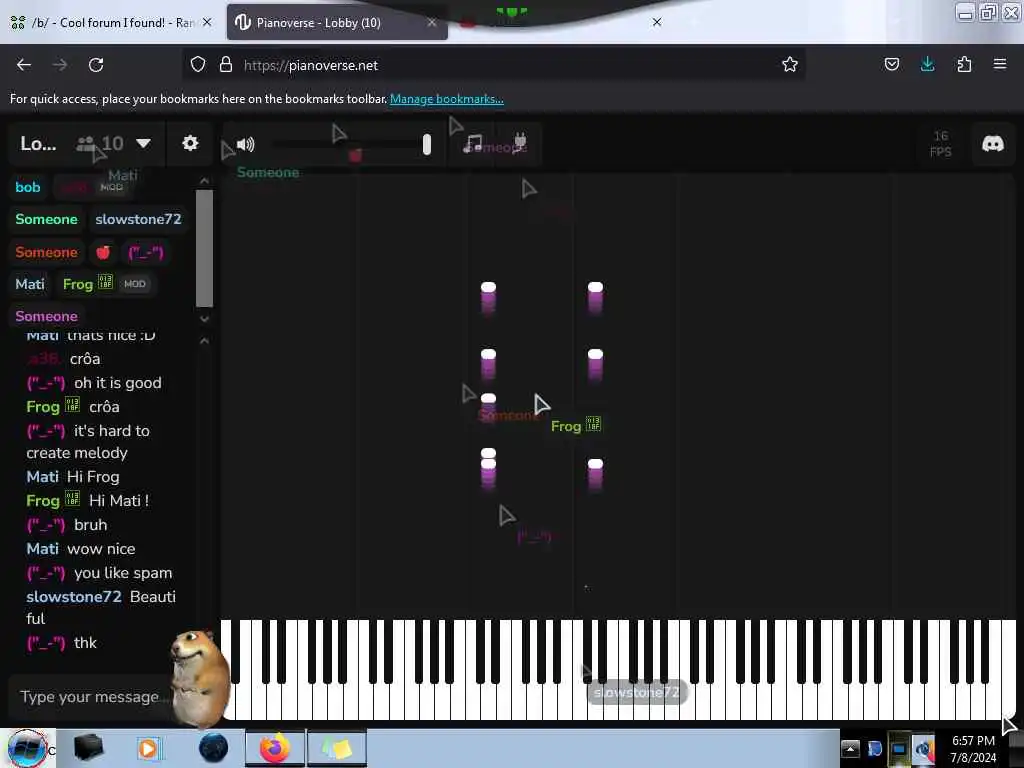Click chat message "oh it is good"

(x=118, y=383)
